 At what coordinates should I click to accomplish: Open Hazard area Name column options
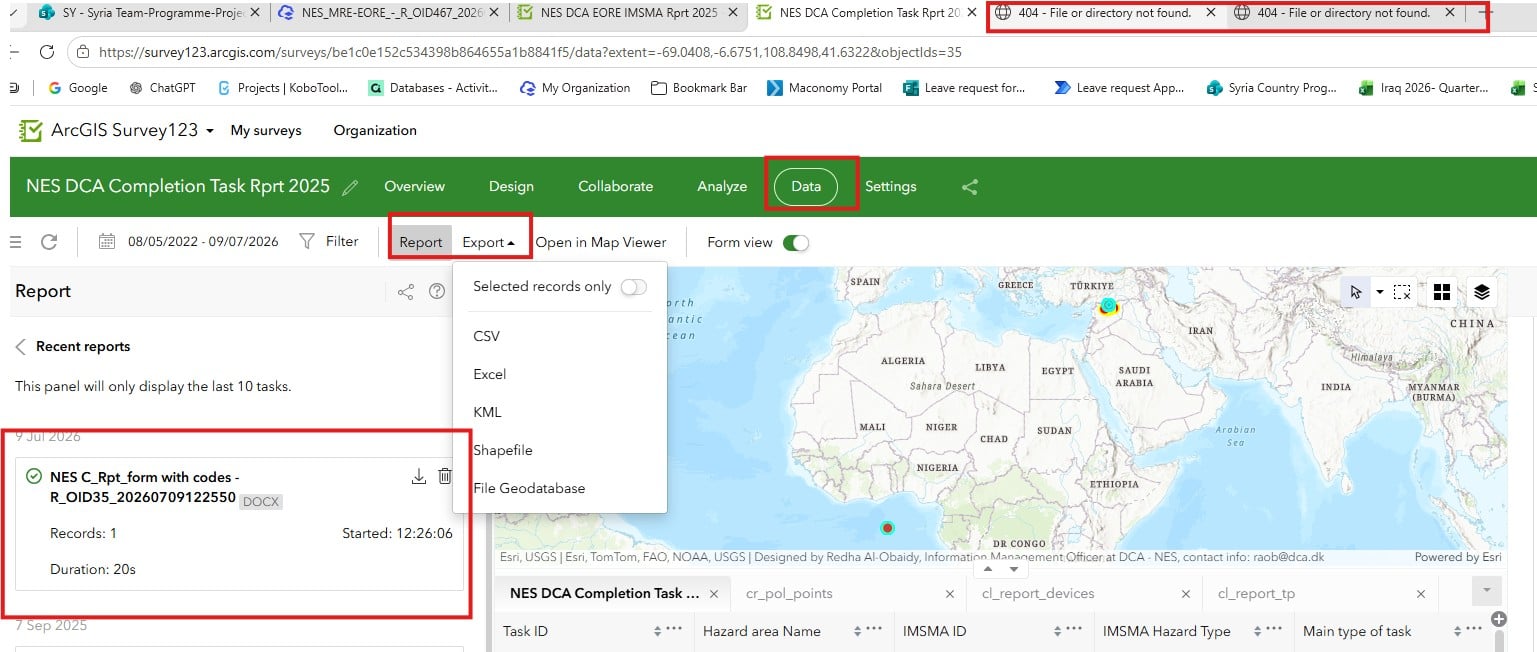(x=874, y=630)
